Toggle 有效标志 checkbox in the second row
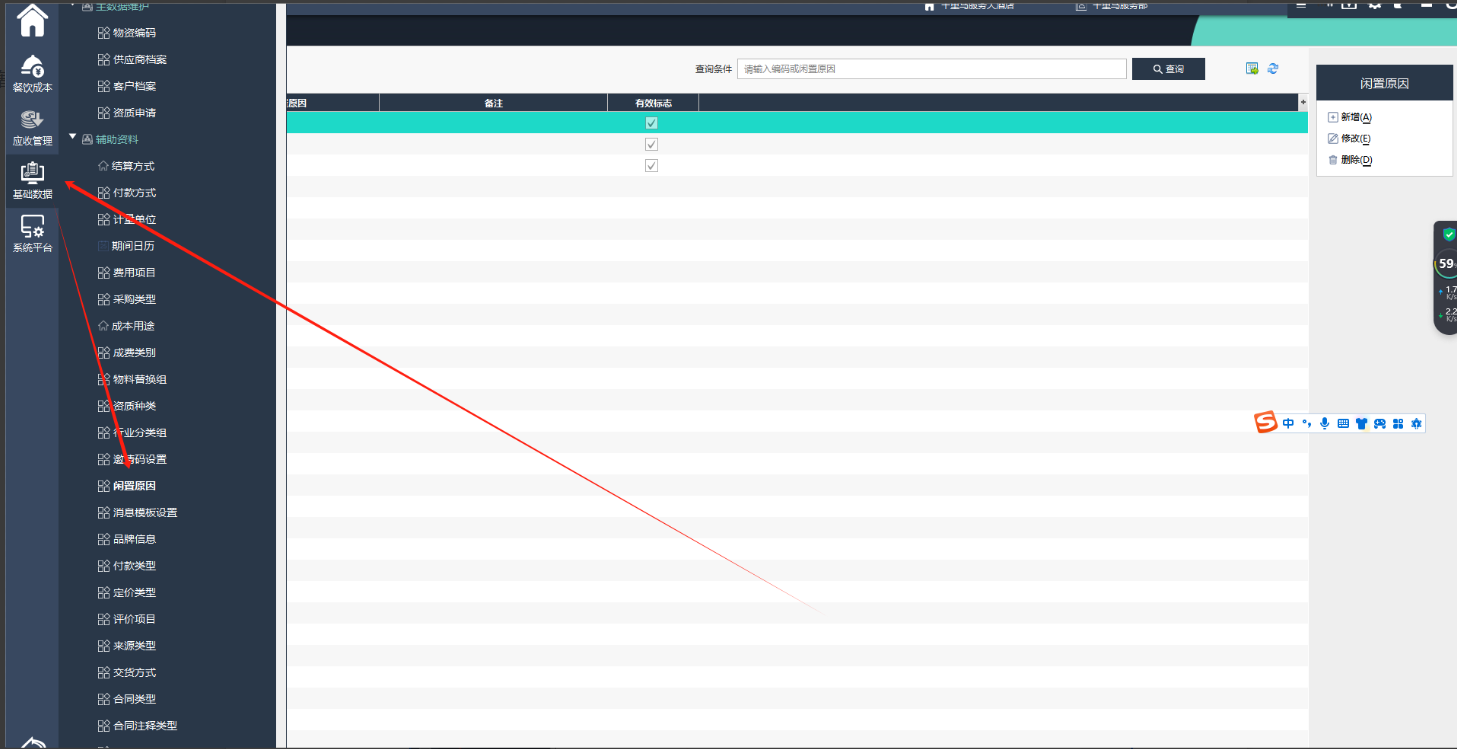This screenshot has width=1457, height=749. point(651,144)
